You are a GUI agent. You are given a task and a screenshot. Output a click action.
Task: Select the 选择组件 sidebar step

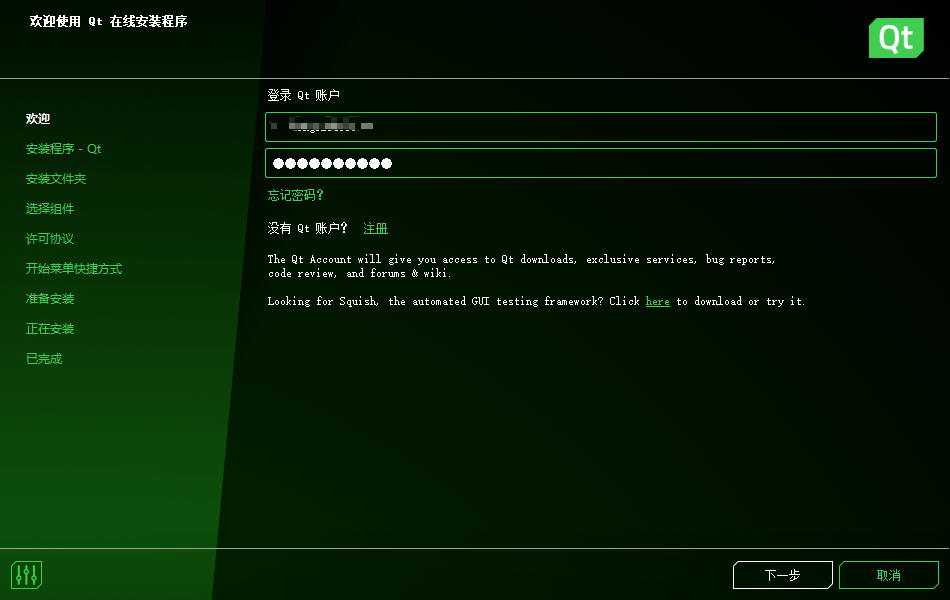tap(50, 208)
